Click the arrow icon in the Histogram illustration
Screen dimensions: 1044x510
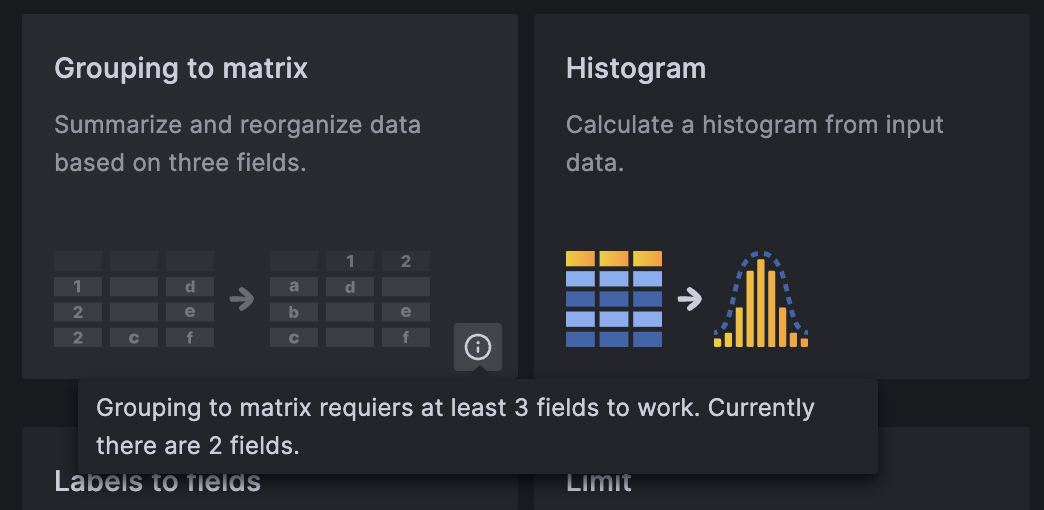coord(689,299)
